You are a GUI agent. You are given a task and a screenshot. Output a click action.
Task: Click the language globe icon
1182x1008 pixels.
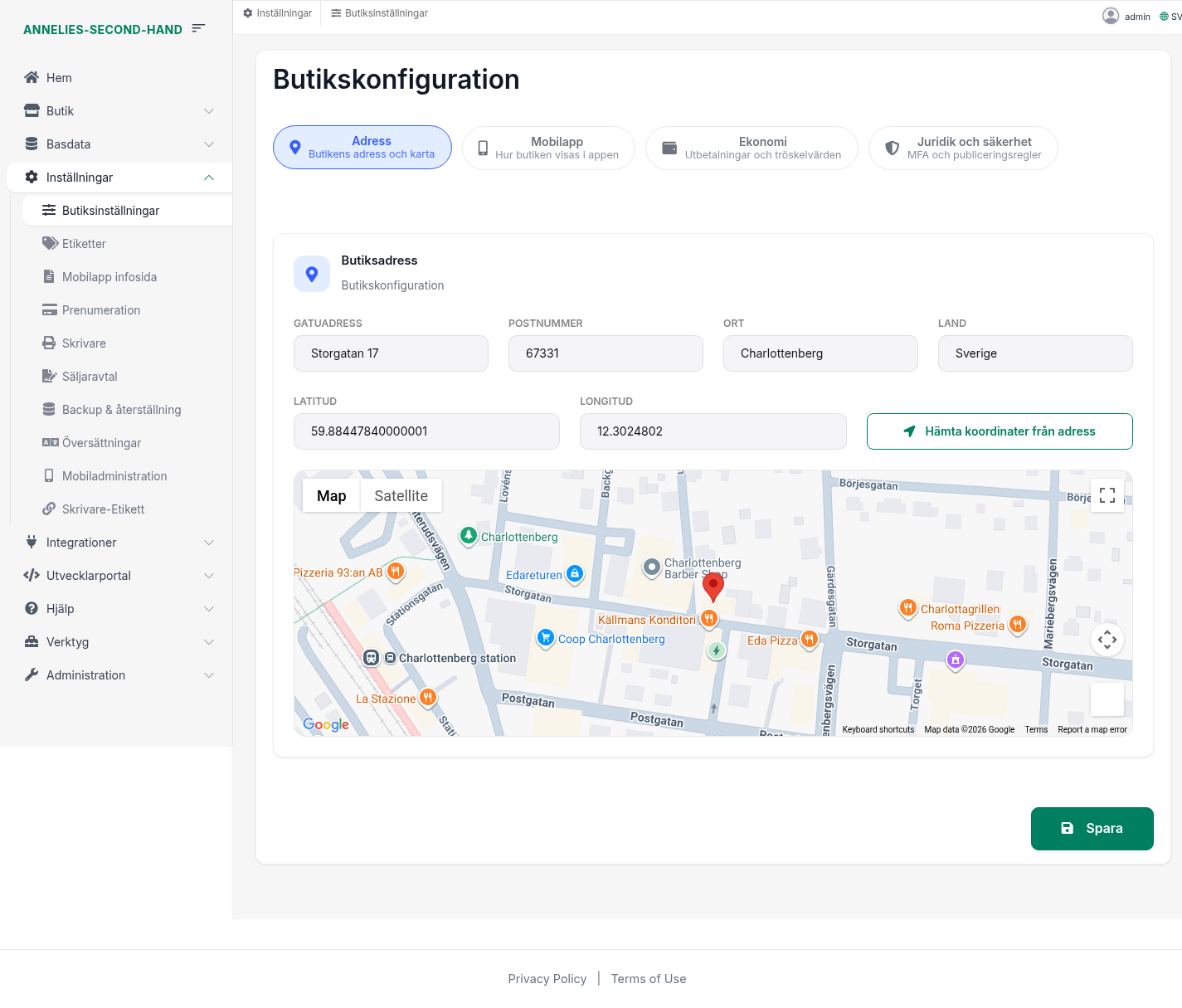[1164, 17]
